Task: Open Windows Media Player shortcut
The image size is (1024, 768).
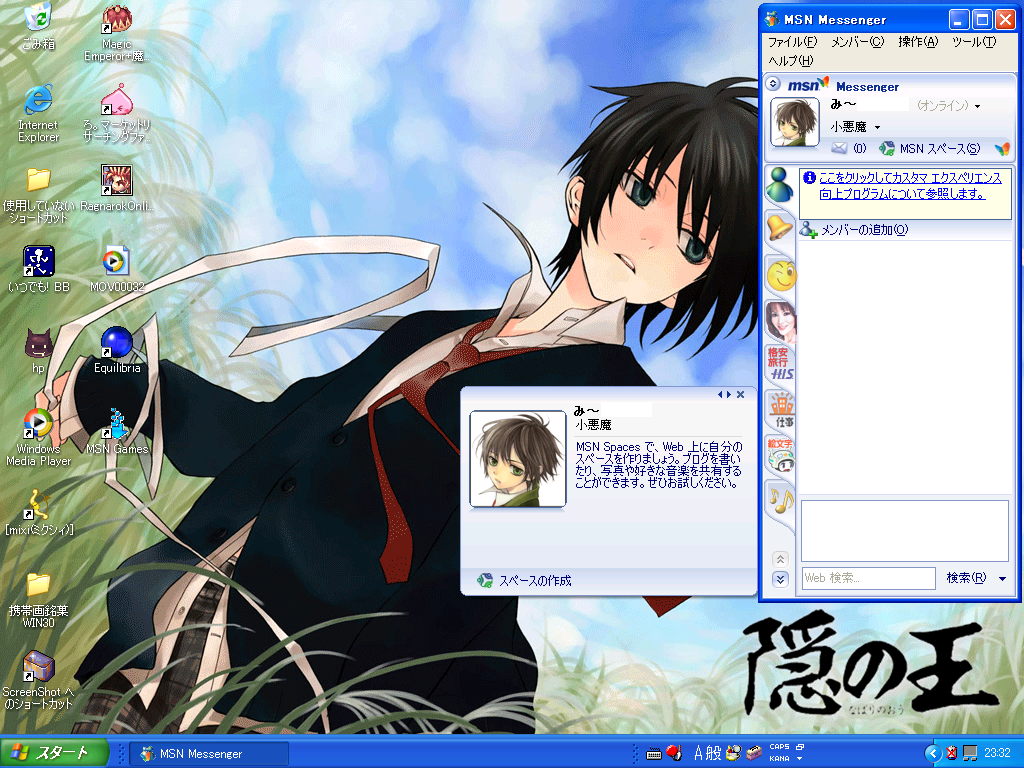Action: 38,423
